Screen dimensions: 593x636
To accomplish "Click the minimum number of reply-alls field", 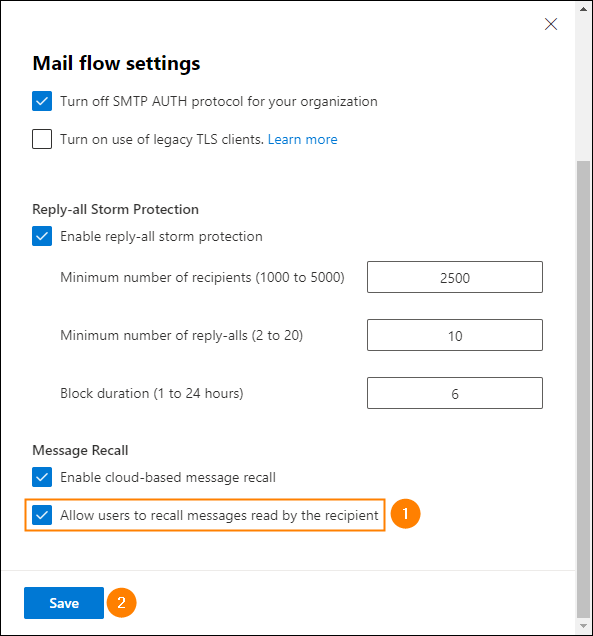I will 455,335.
